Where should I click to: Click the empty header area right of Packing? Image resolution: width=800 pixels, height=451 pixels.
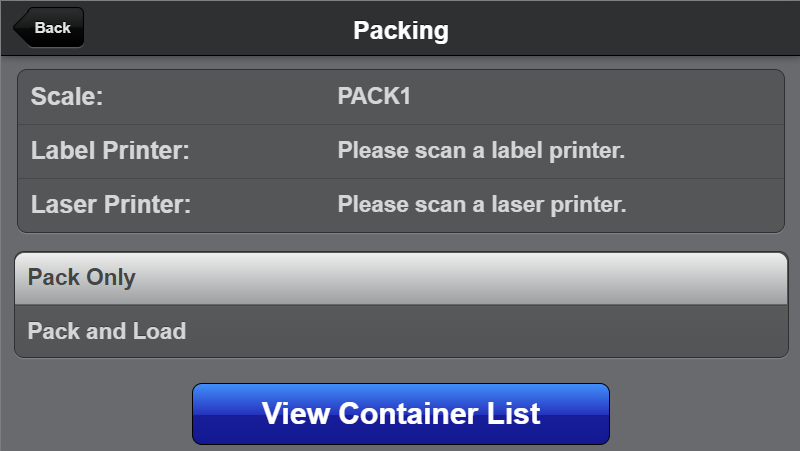tap(620, 30)
